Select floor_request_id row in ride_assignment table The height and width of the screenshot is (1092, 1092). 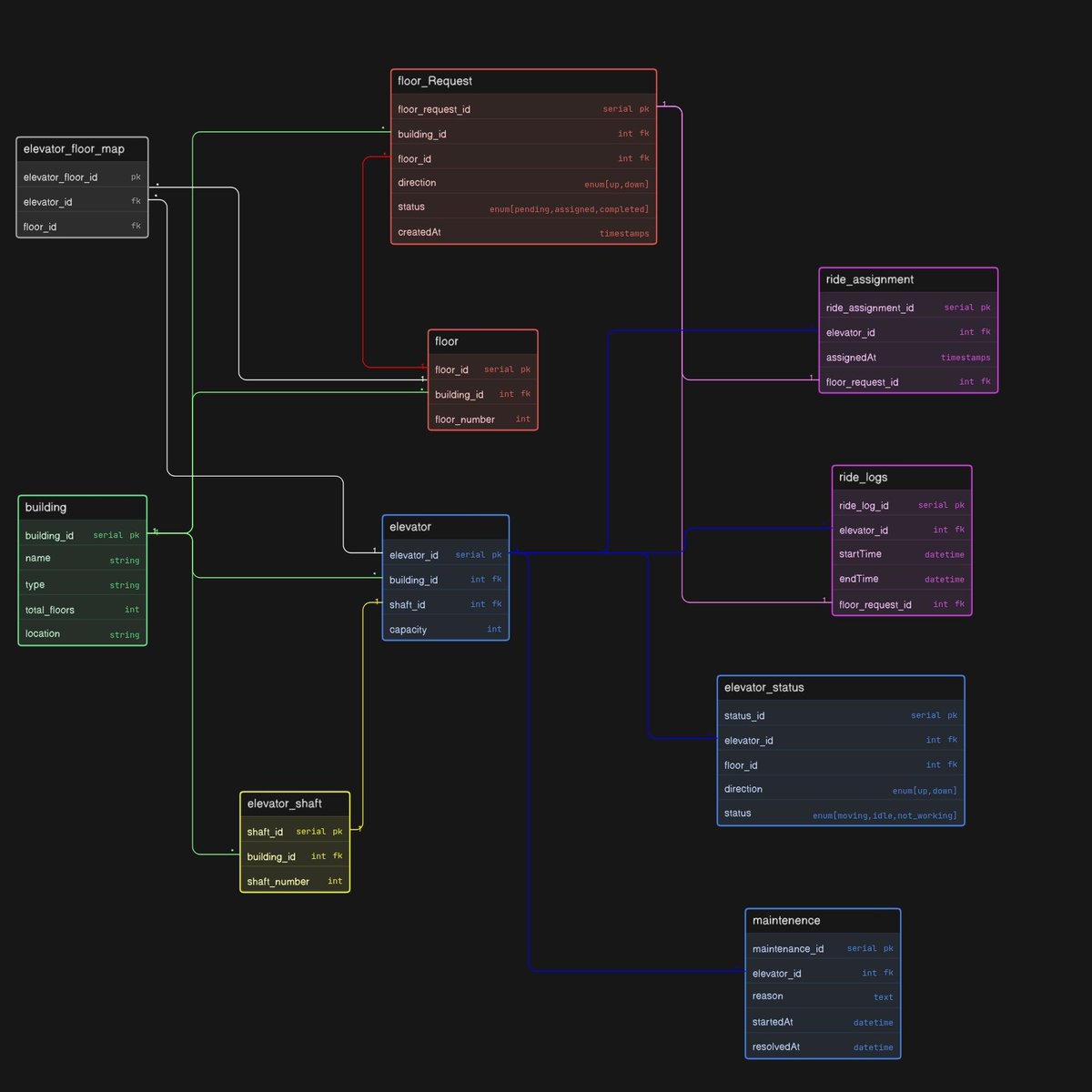908,381
